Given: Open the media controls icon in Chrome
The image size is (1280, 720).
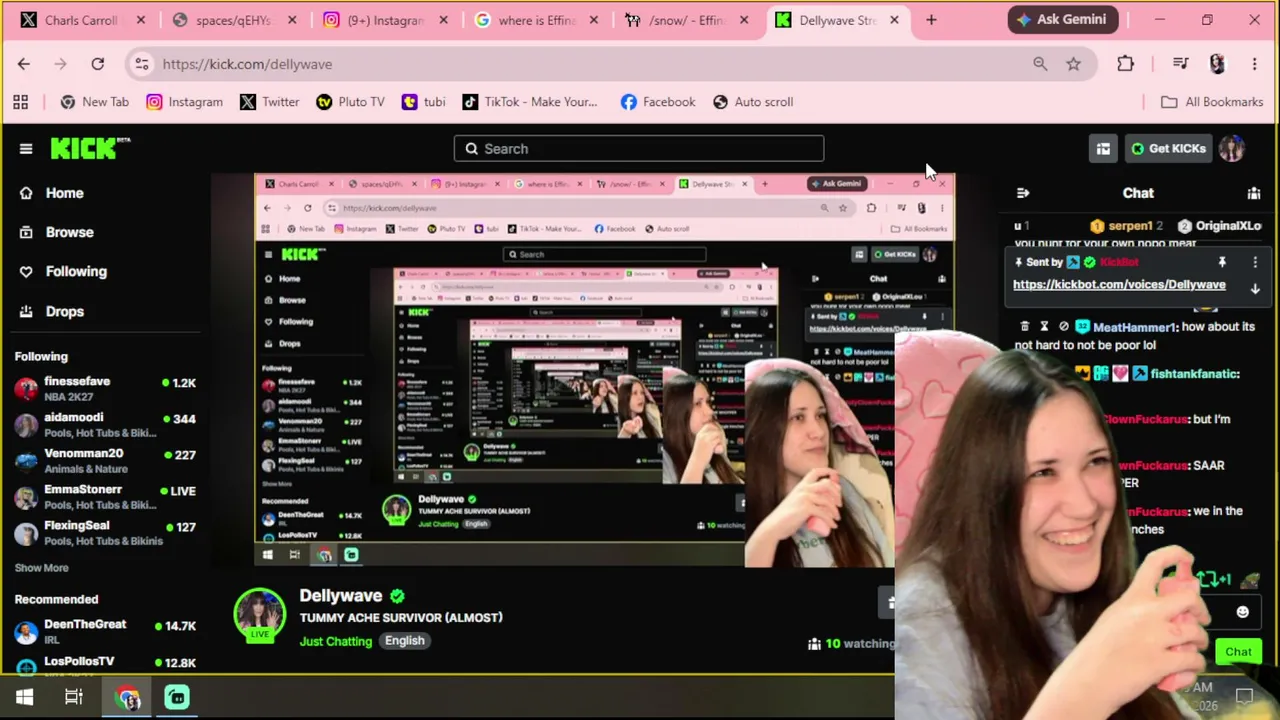Looking at the screenshot, I should tap(1181, 64).
